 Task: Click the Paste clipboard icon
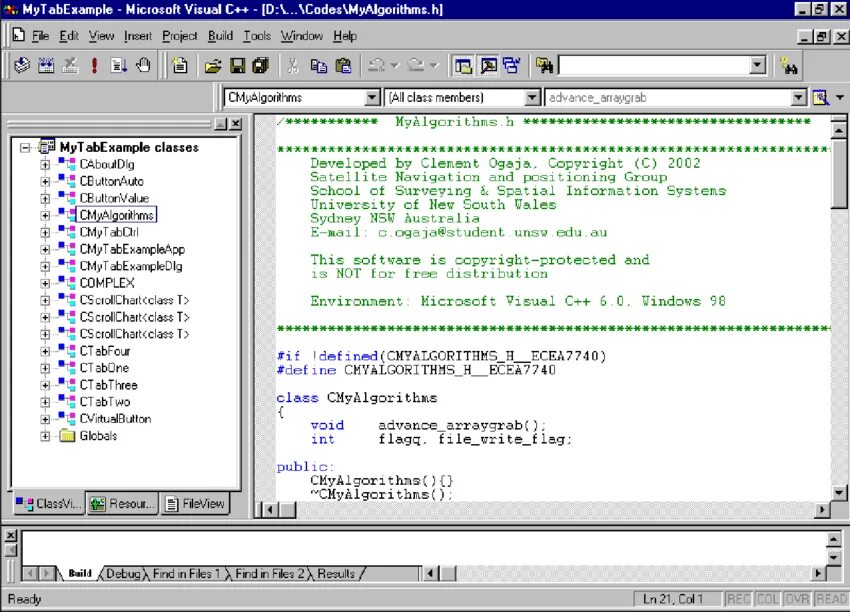coord(343,66)
